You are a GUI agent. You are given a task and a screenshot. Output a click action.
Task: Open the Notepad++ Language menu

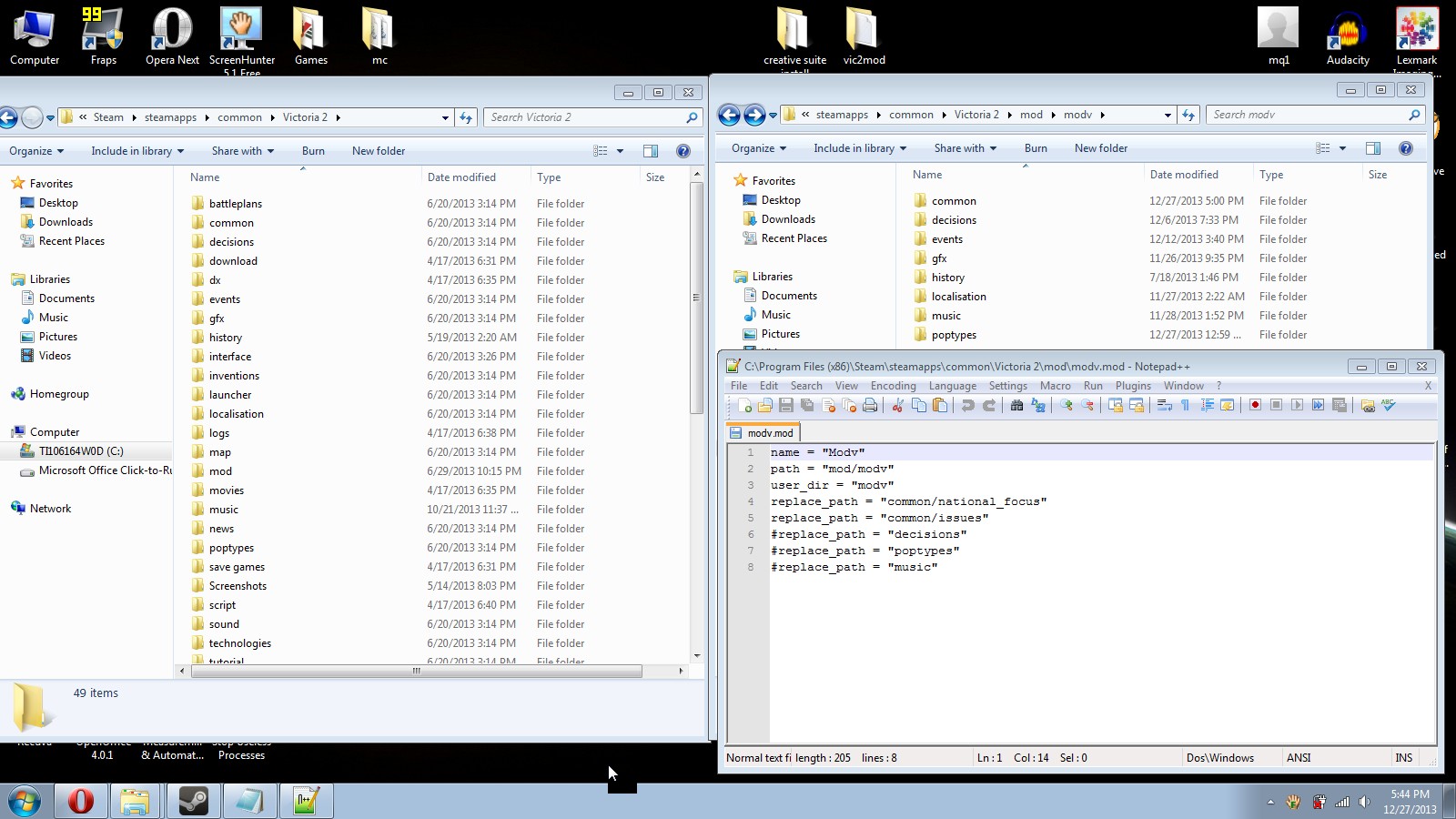[x=953, y=386]
